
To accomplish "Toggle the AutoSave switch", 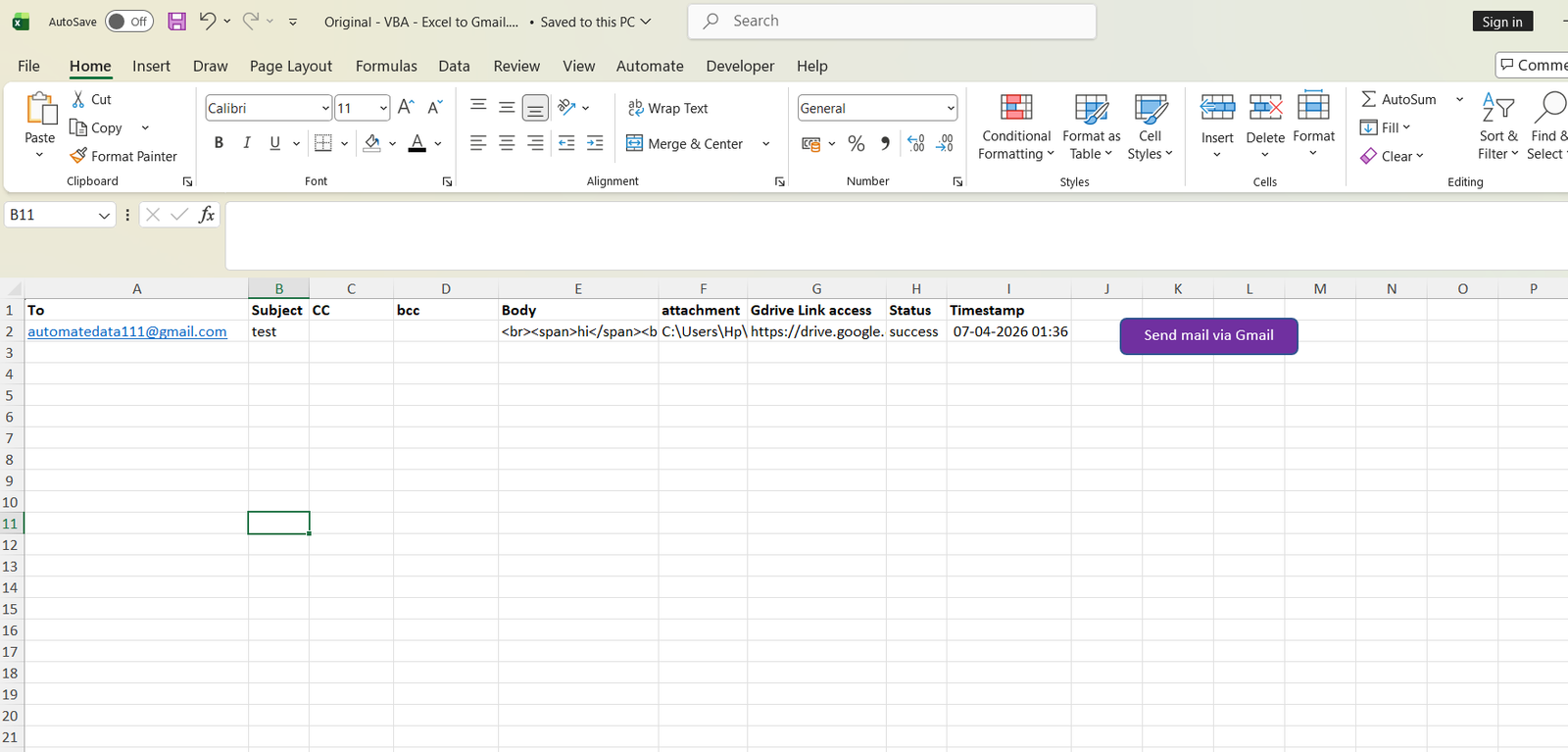I will click(129, 22).
